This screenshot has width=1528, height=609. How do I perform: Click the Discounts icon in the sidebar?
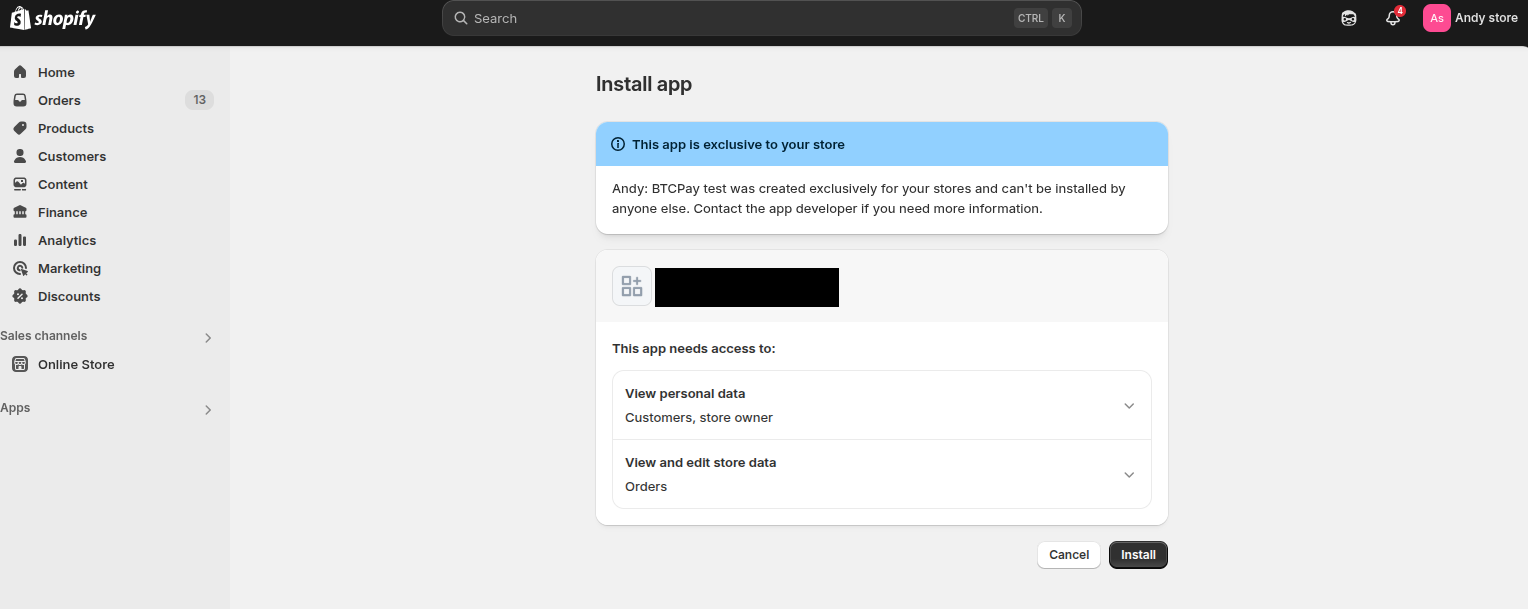coord(20,296)
